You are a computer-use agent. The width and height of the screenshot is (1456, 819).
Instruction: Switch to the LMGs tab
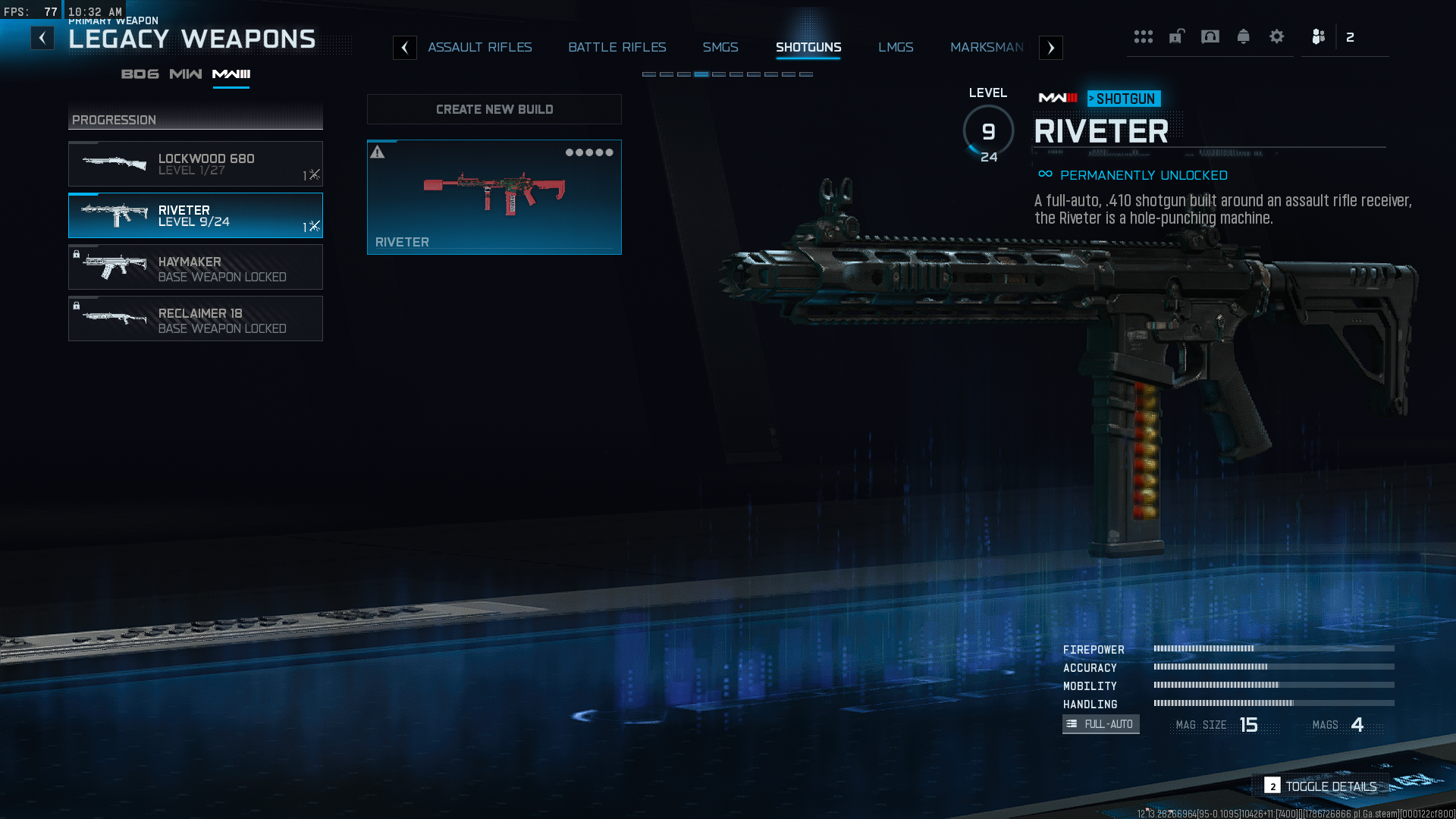tap(896, 47)
